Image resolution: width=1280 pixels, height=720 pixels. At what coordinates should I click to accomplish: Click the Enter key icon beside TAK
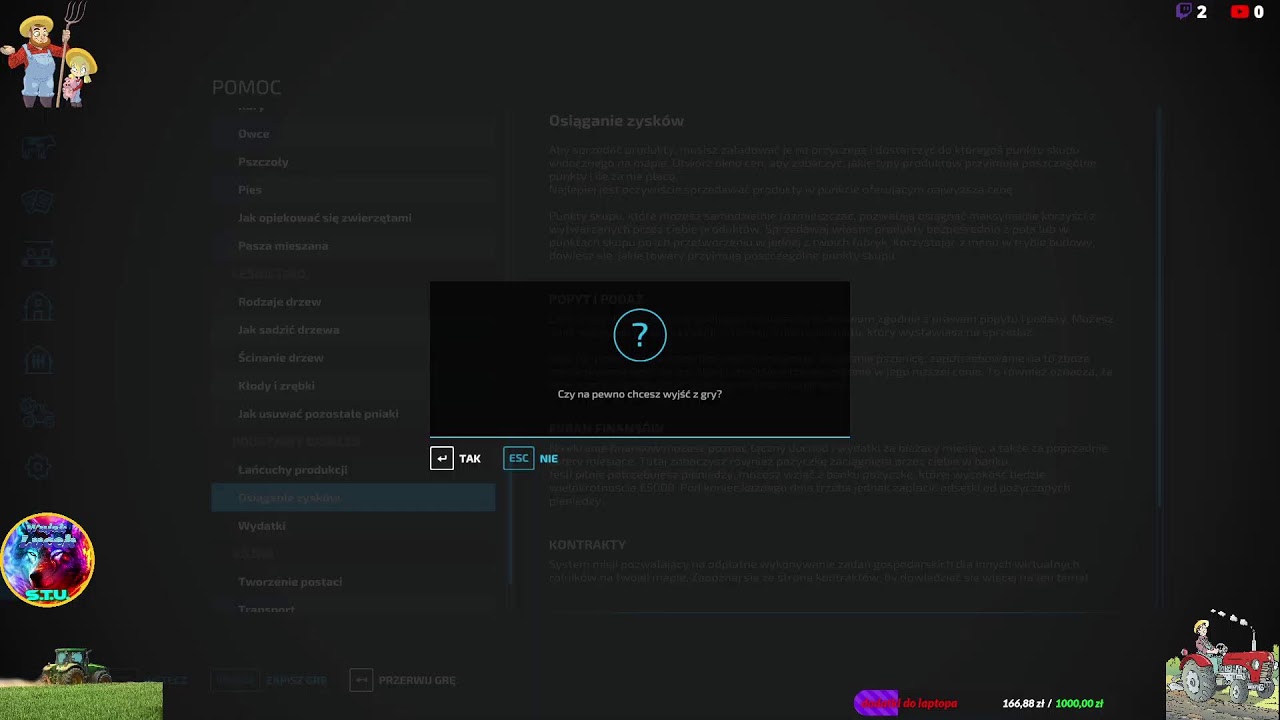point(442,459)
